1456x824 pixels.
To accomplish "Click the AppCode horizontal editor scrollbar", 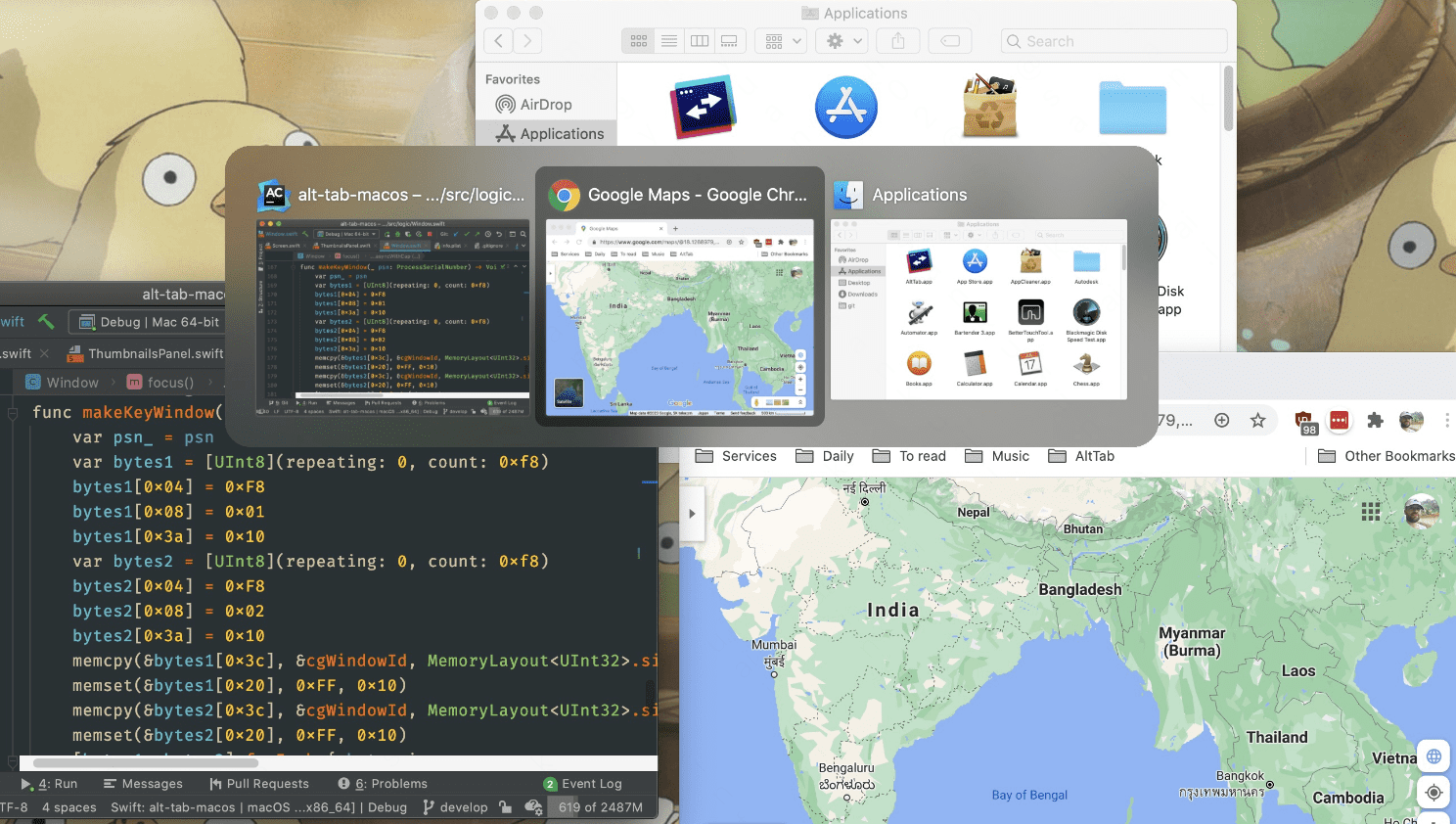I will coord(146,762).
